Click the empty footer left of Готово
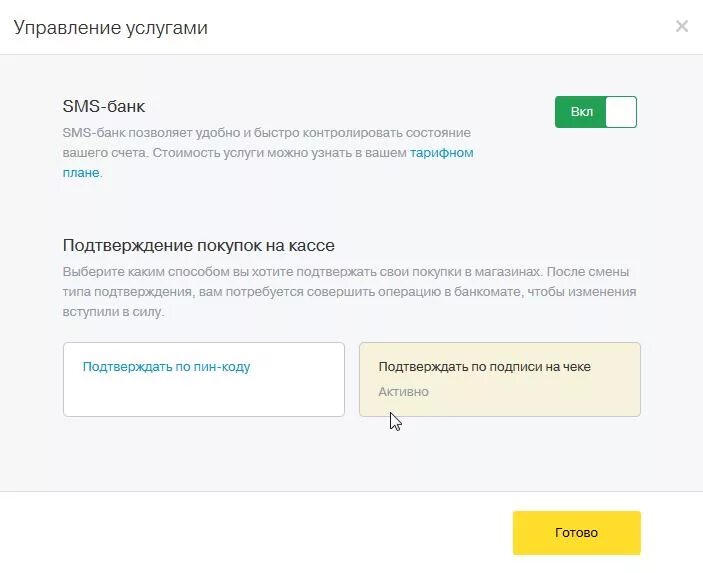 tap(250, 532)
